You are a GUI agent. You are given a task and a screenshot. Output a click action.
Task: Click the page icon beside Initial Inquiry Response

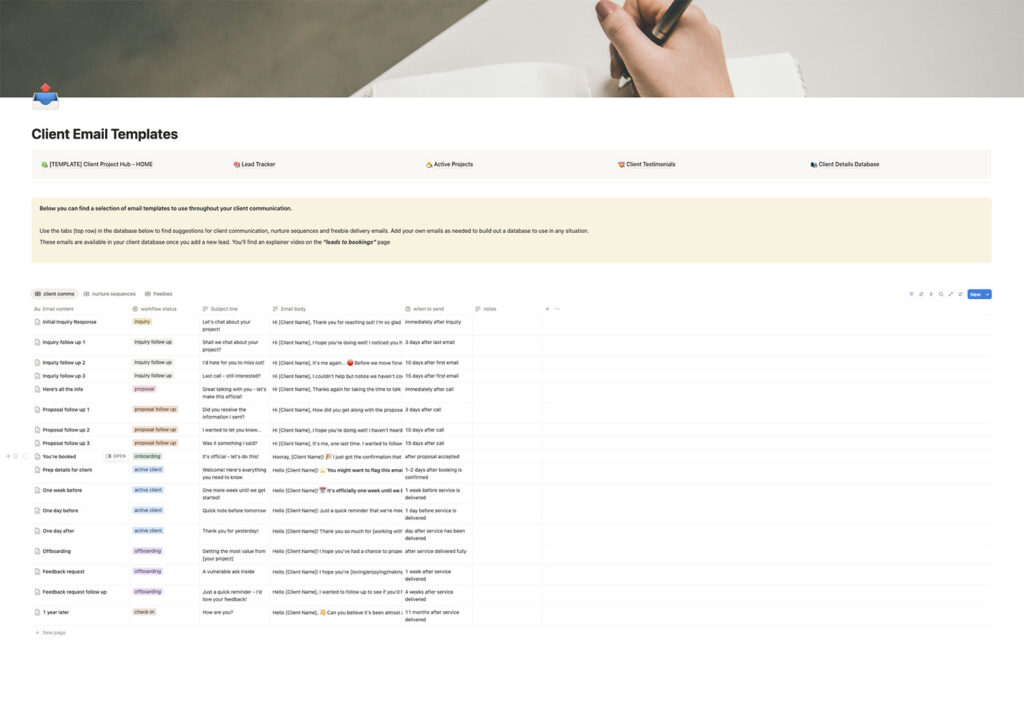pyautogui.click(x=37, y=321)
